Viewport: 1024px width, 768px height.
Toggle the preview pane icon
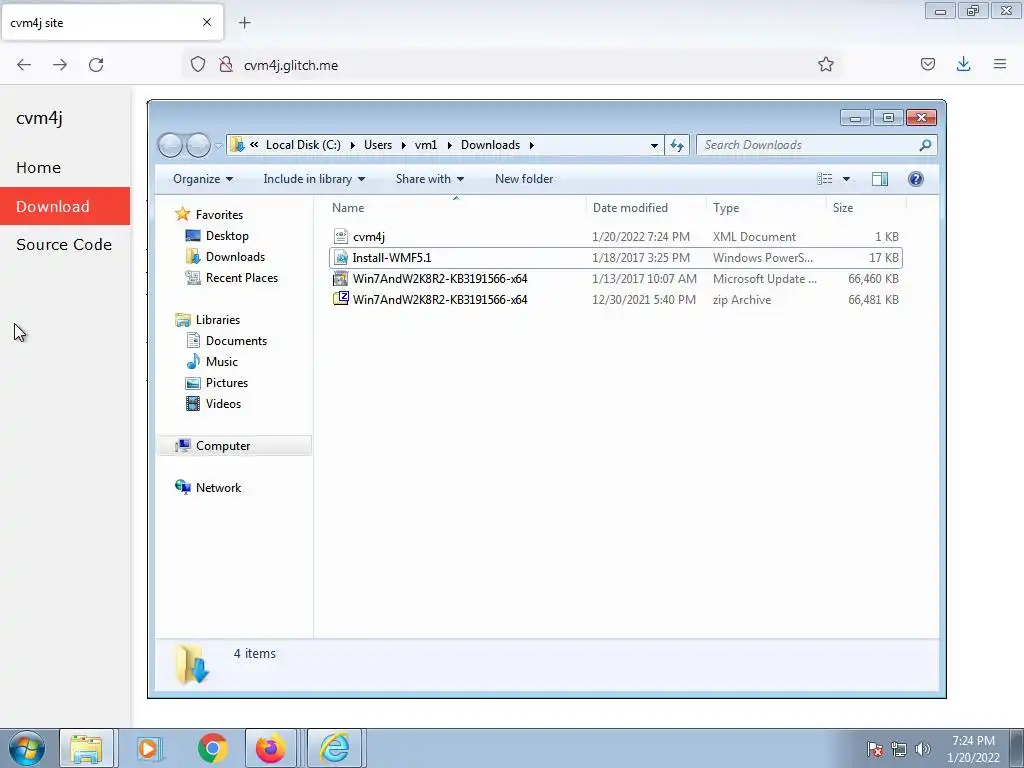coord(880,179)
